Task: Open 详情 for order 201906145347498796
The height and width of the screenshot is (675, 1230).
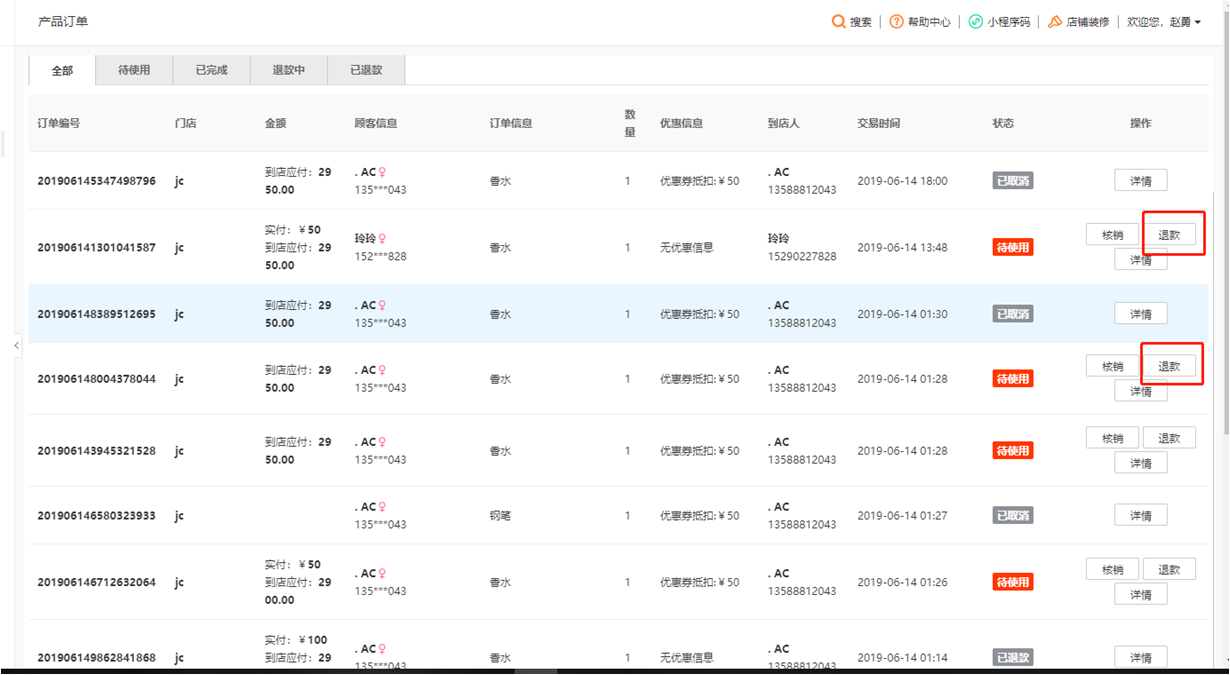Action: coord(1140,181)
